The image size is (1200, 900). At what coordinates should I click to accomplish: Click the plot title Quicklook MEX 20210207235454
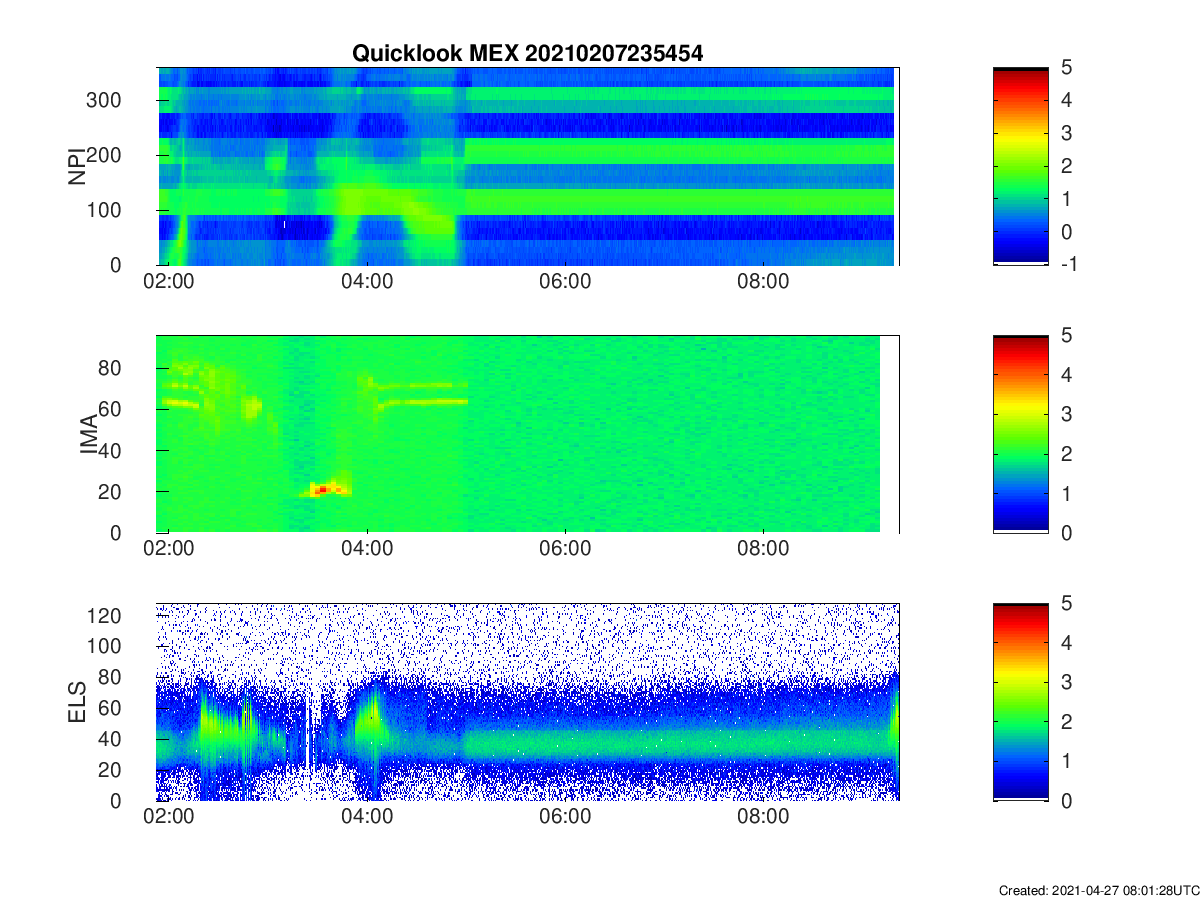tap(527, 54)
